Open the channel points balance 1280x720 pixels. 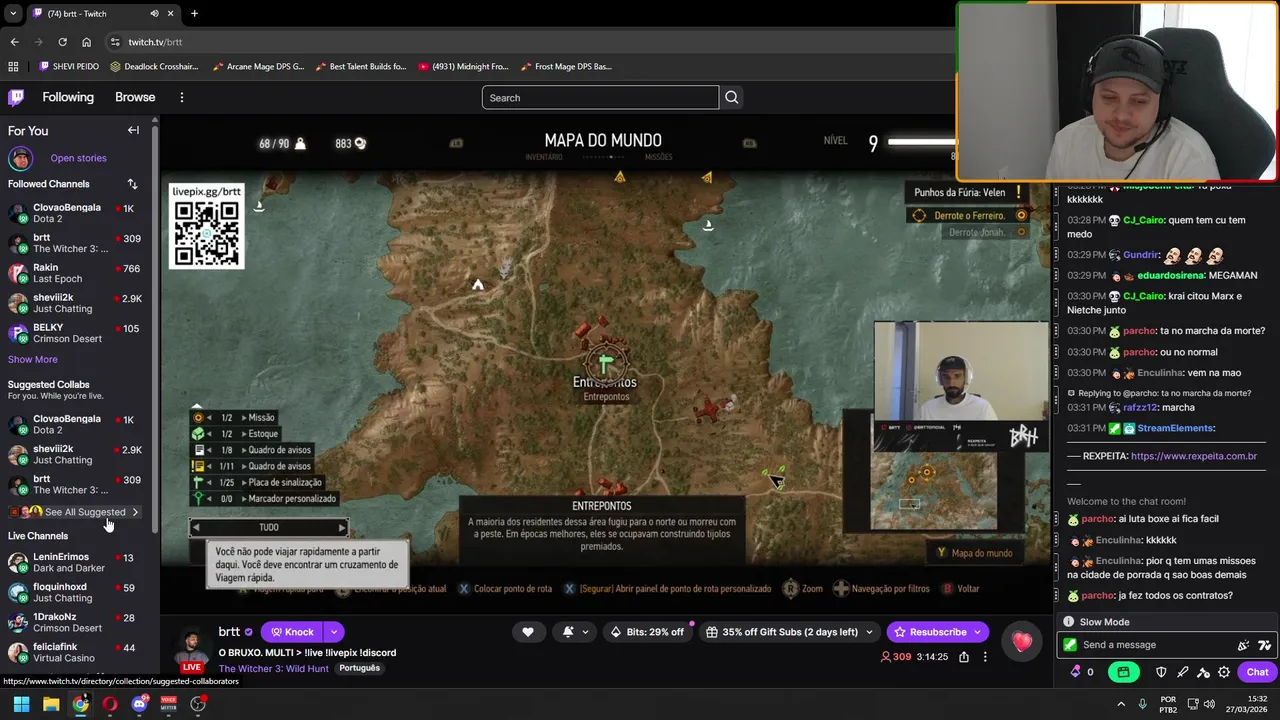point(1082,672)
